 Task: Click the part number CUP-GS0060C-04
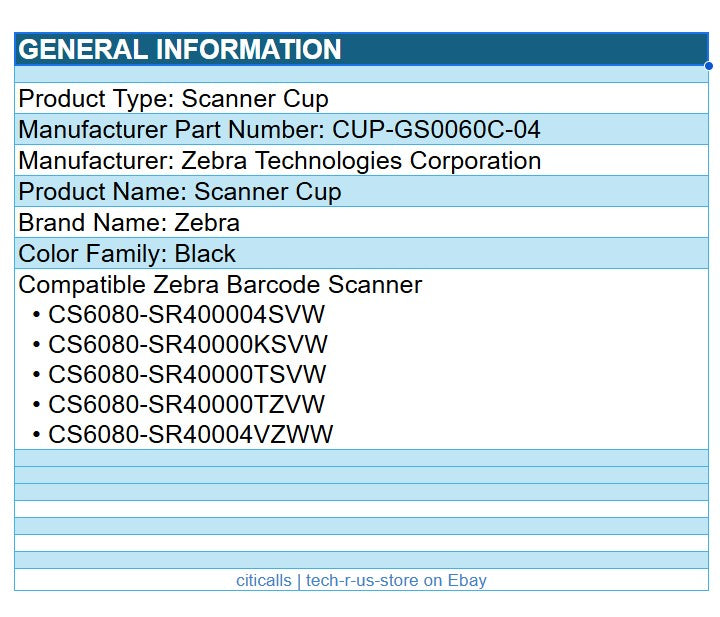436,129
